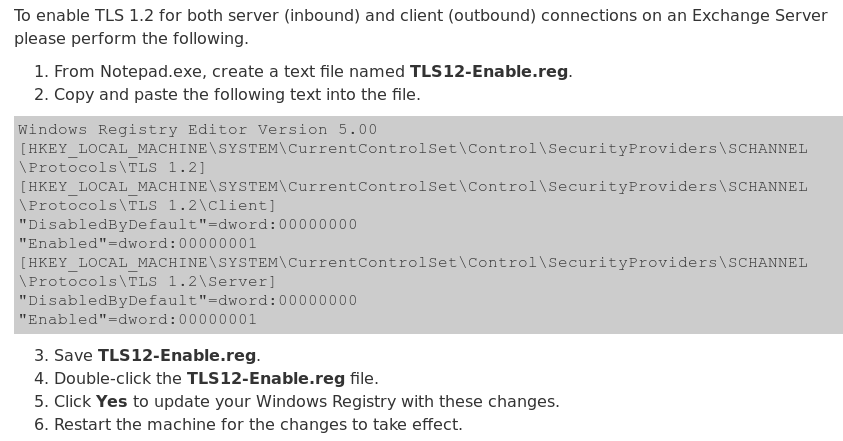Click the intro paragraph about enabling TLS 1.2
843x441 pixels.
point(420,27)
